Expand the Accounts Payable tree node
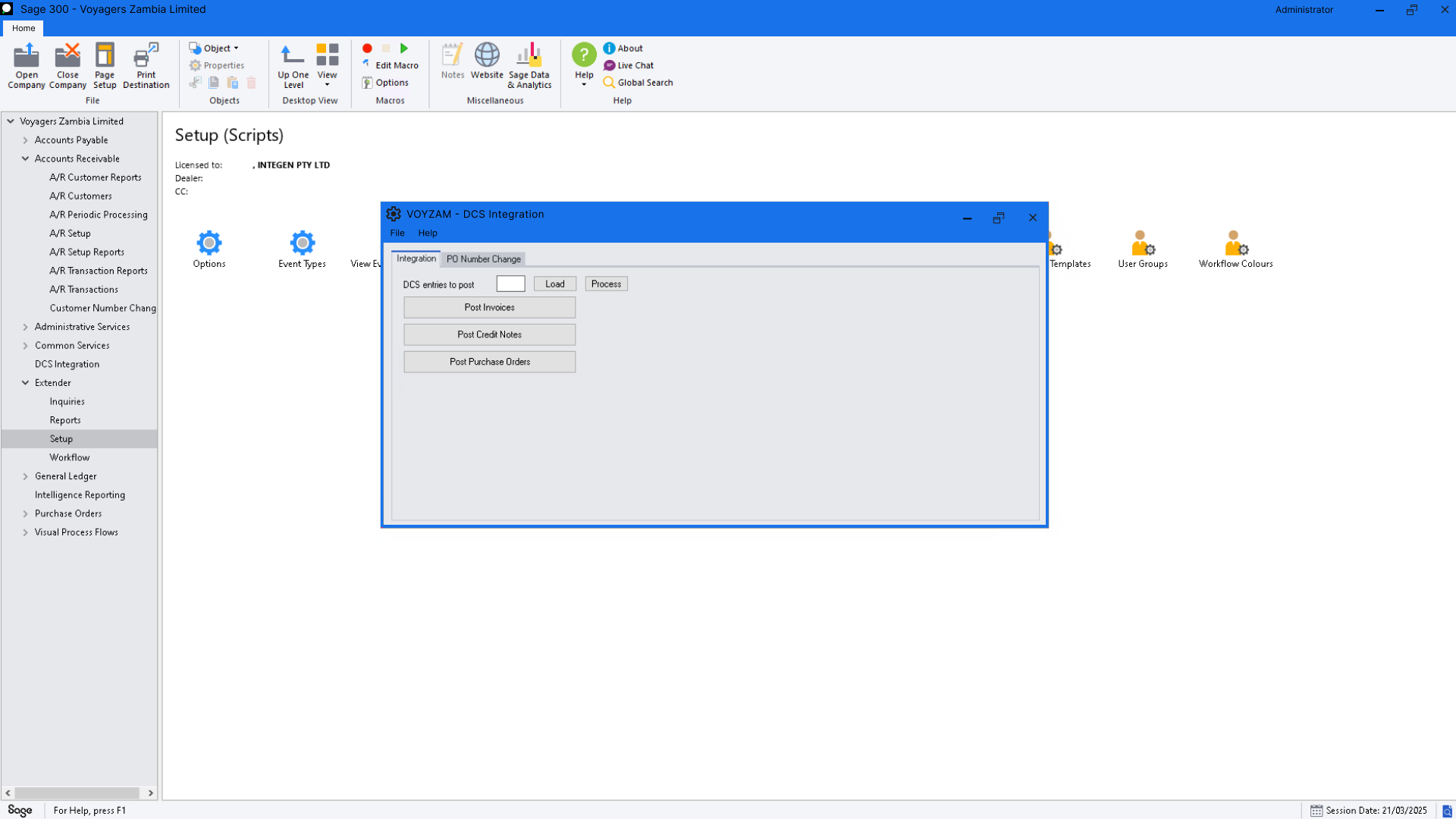Screen dimensions: 1456x819 [x=26, y=140]
